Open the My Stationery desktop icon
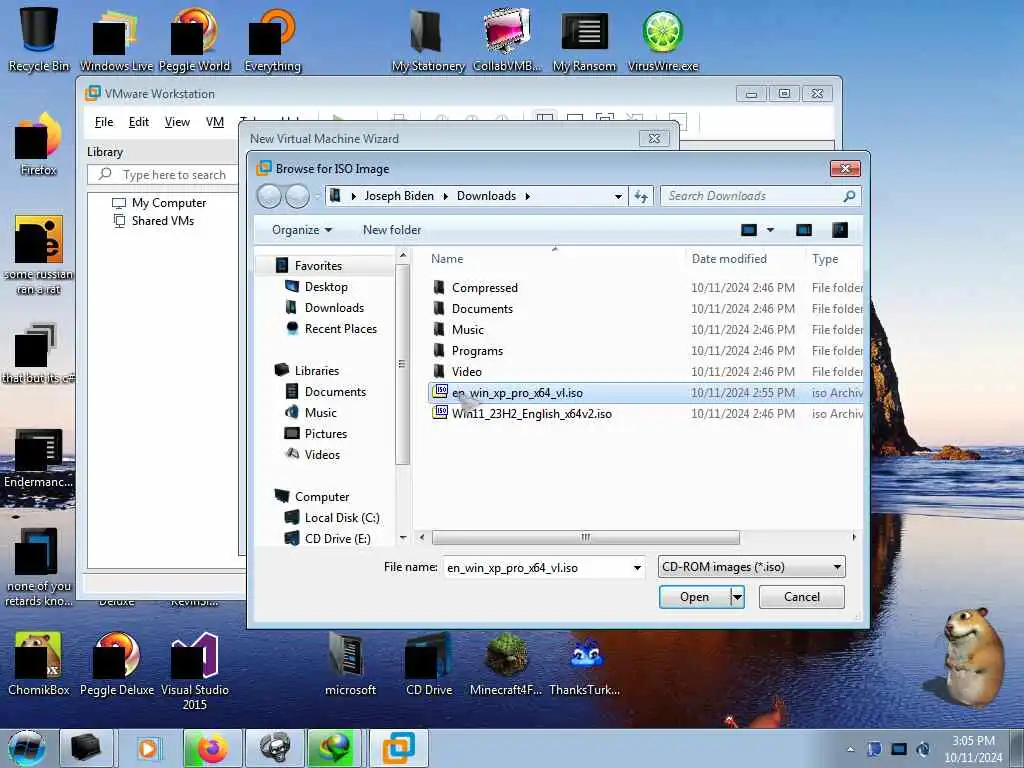 428,38
